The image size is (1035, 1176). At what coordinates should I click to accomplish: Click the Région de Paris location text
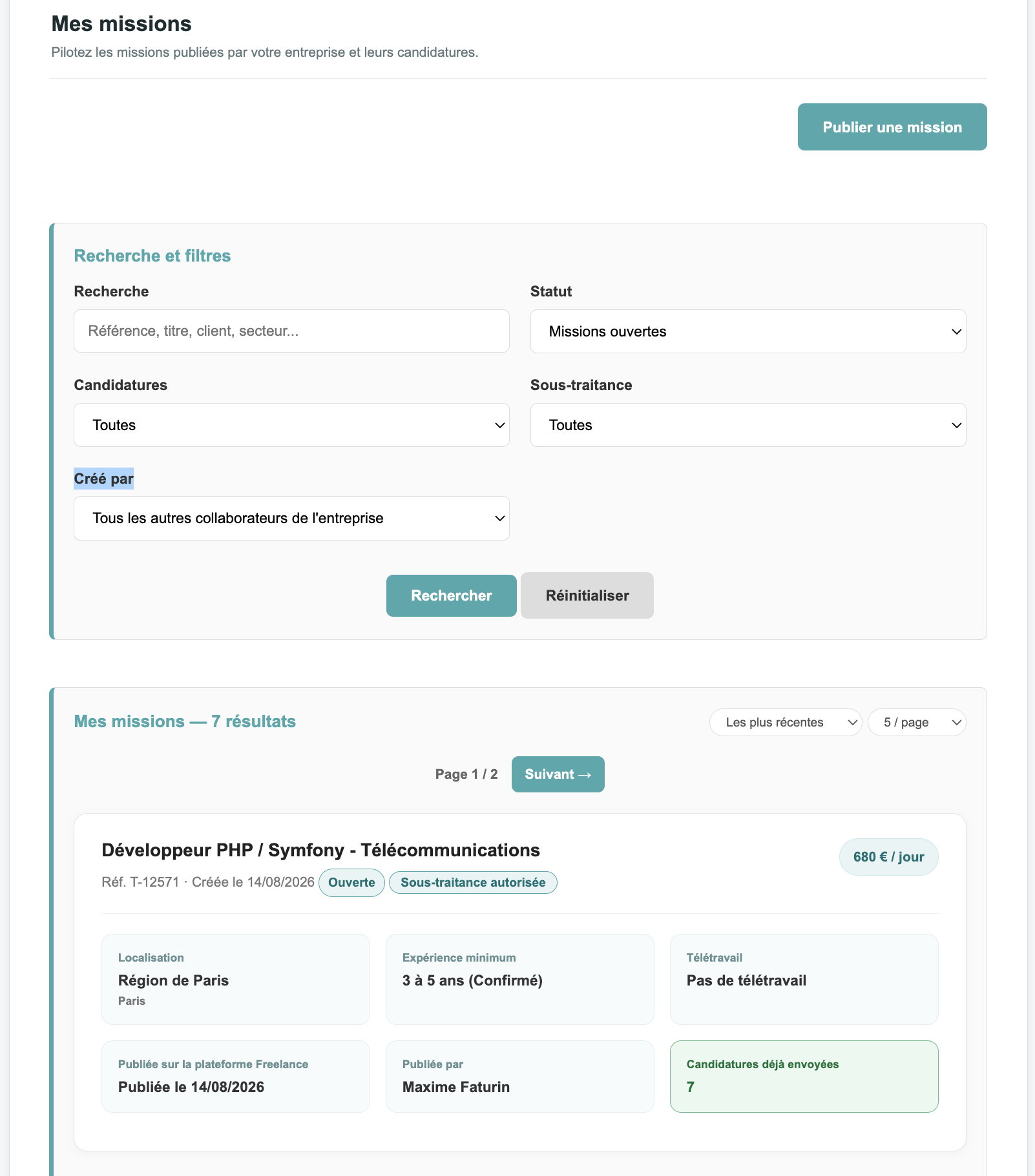[x=173, y=980]
